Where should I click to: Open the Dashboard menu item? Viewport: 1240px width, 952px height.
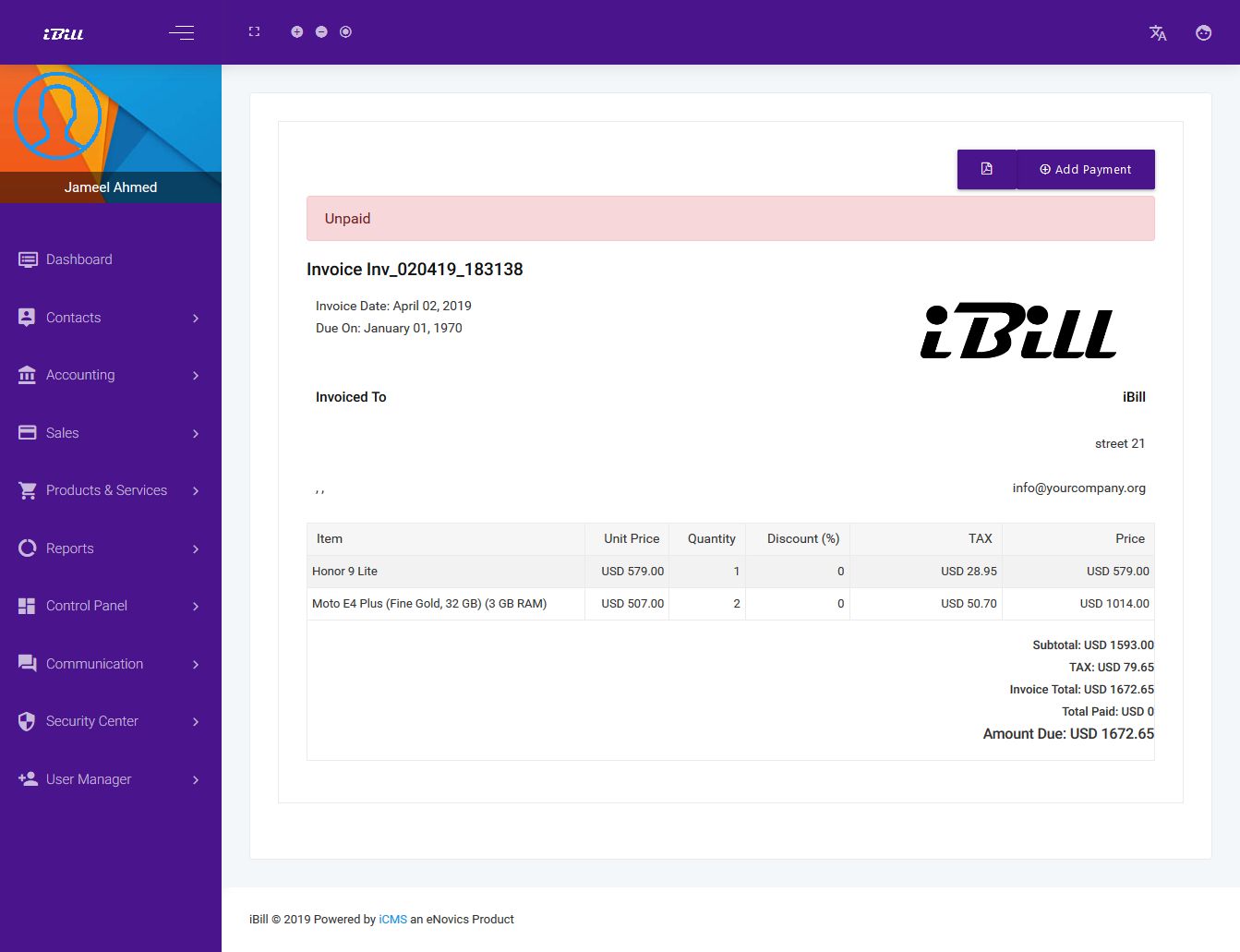point(111,259)
